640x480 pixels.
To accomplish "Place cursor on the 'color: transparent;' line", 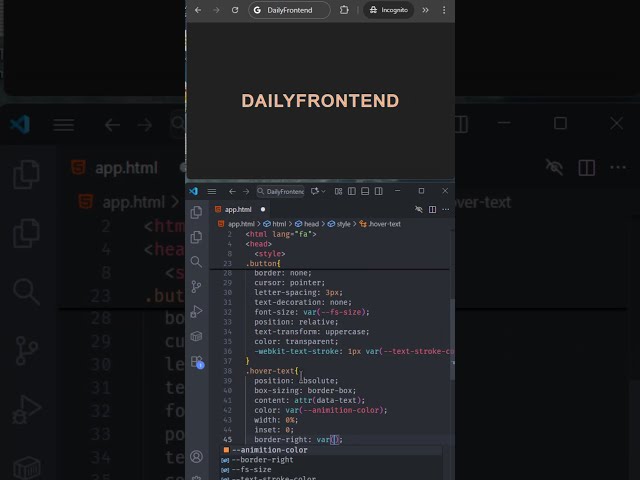I will coord(296,342).
